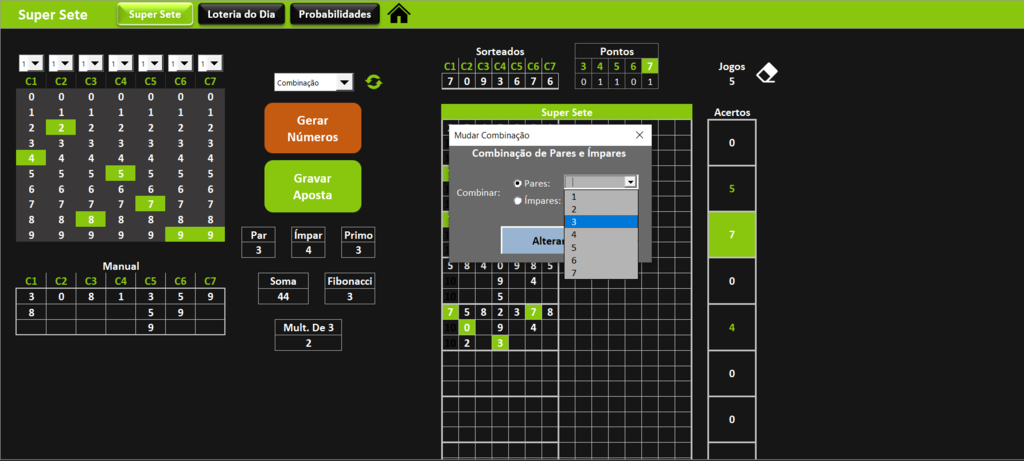This screenshot has width=1024, height=461.
Task: Choose 4 in the Pares list
Action: 601,234
